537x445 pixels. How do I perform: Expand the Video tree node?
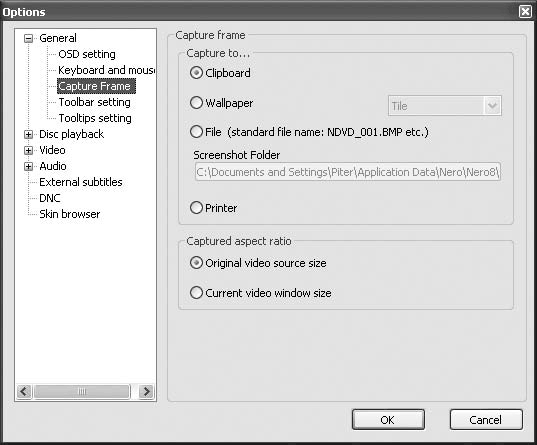coord(28,150)
